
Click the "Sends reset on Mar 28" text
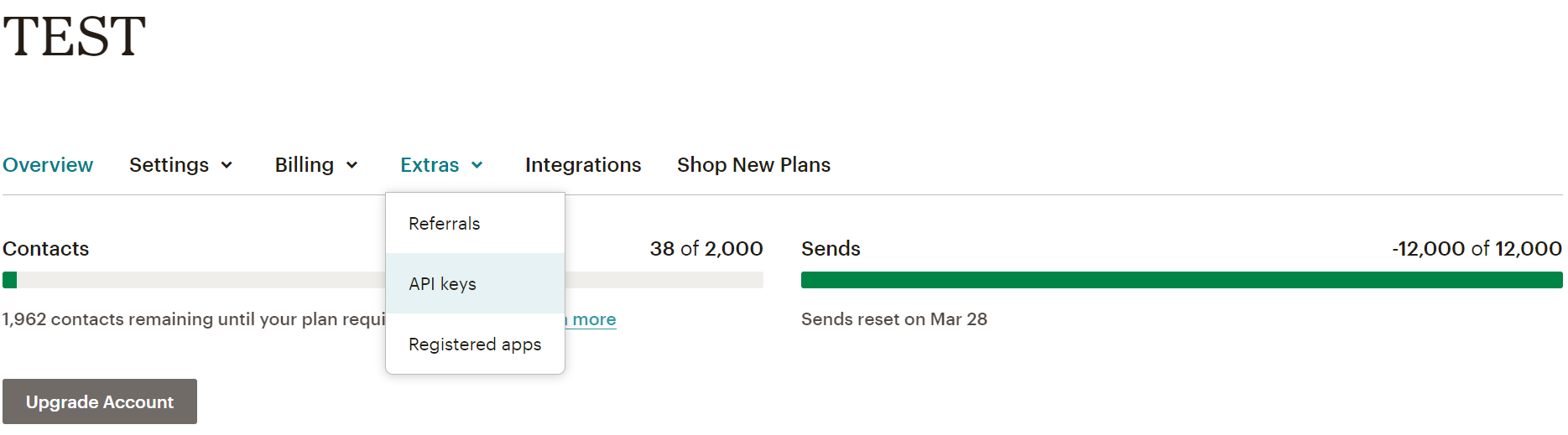pyautogui.click(x=894, y=319)
